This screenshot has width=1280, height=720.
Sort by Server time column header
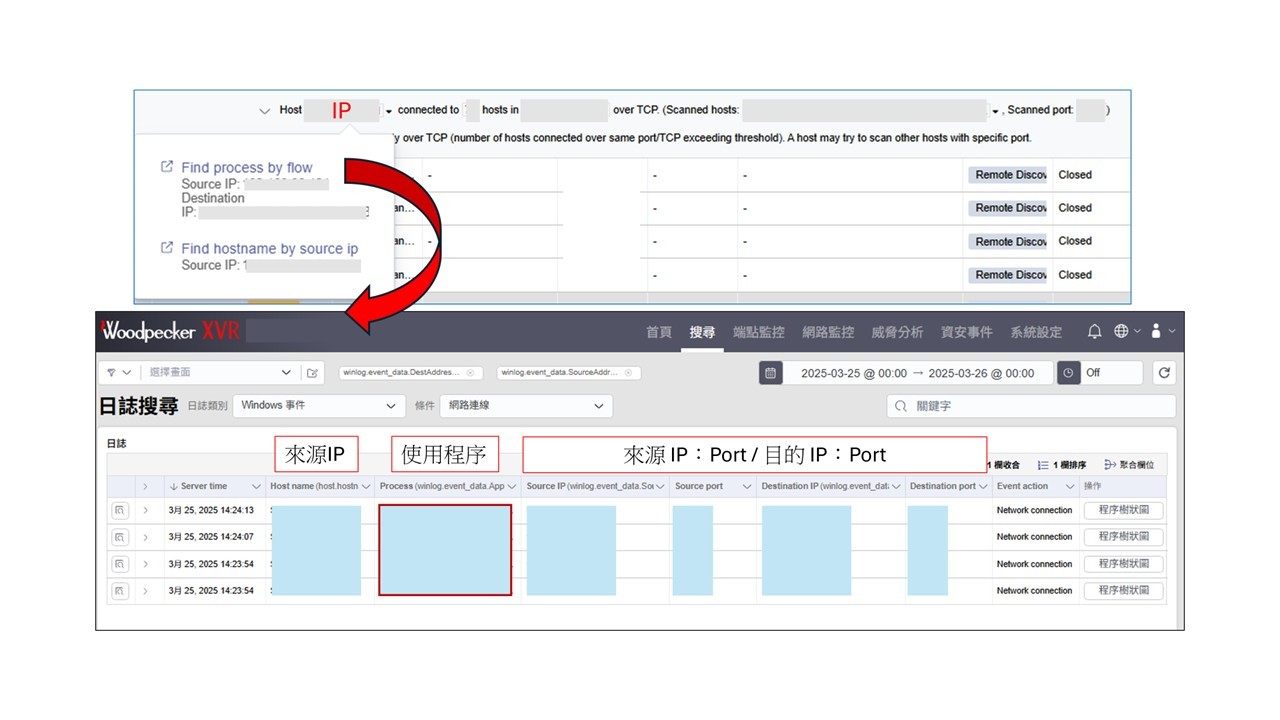[x=204, y=486]
